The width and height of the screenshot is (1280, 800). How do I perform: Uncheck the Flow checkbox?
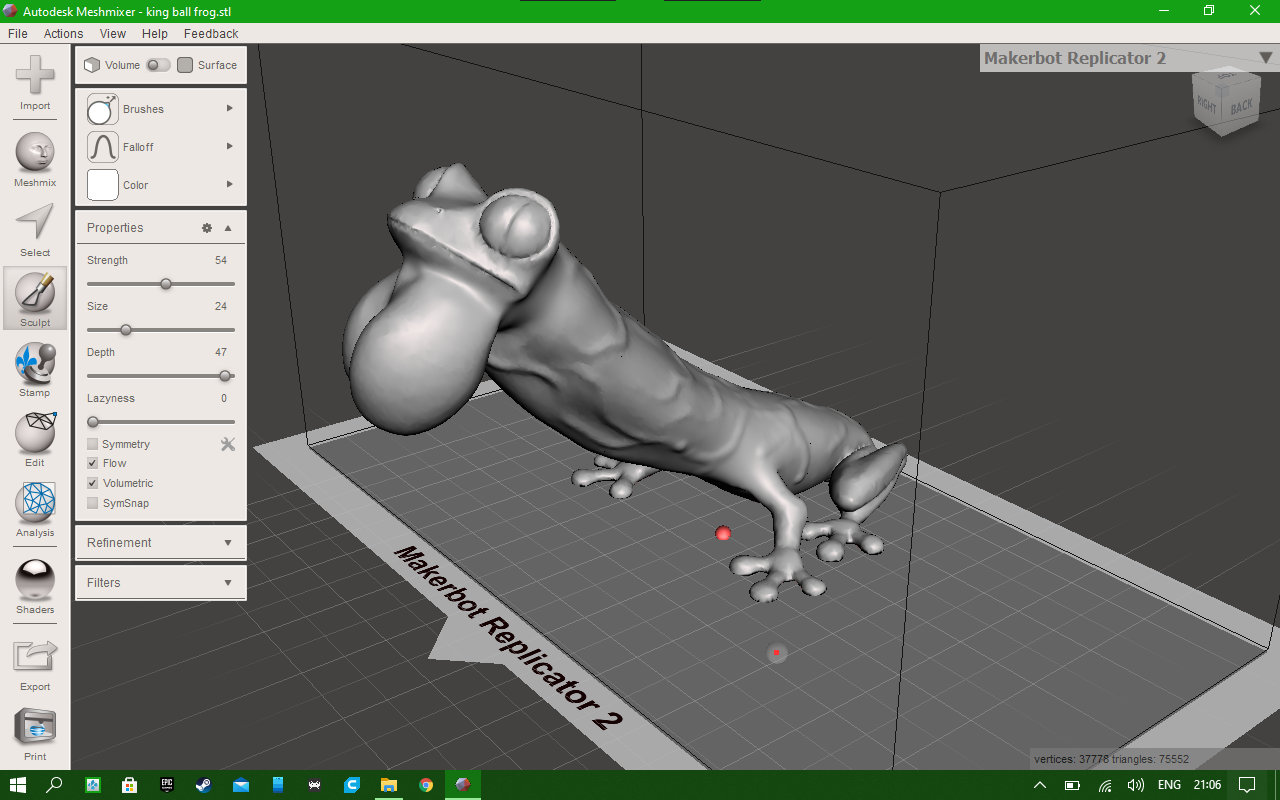point(93,463)
